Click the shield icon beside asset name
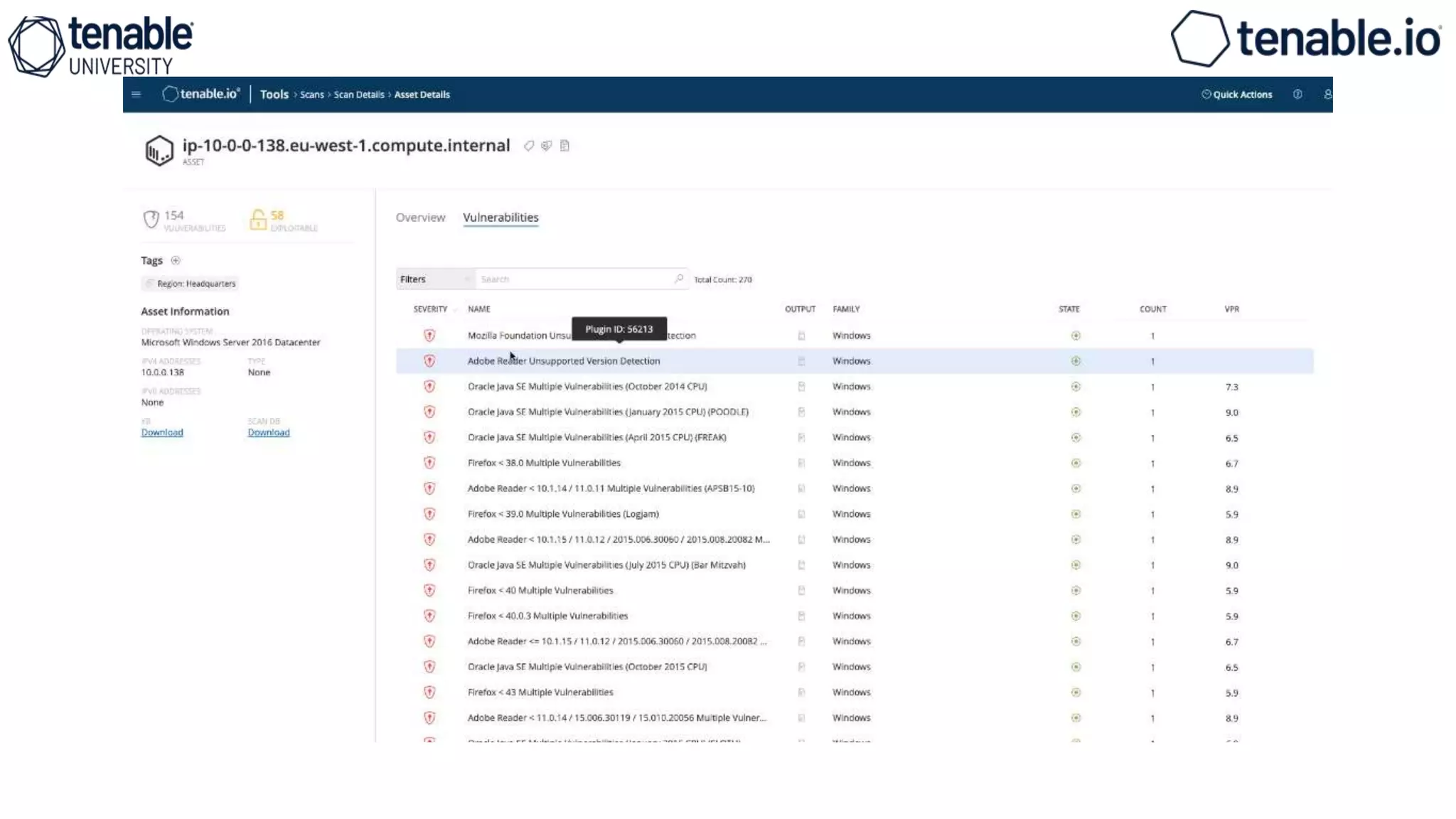1456x819 pixels. click(546, 146)
